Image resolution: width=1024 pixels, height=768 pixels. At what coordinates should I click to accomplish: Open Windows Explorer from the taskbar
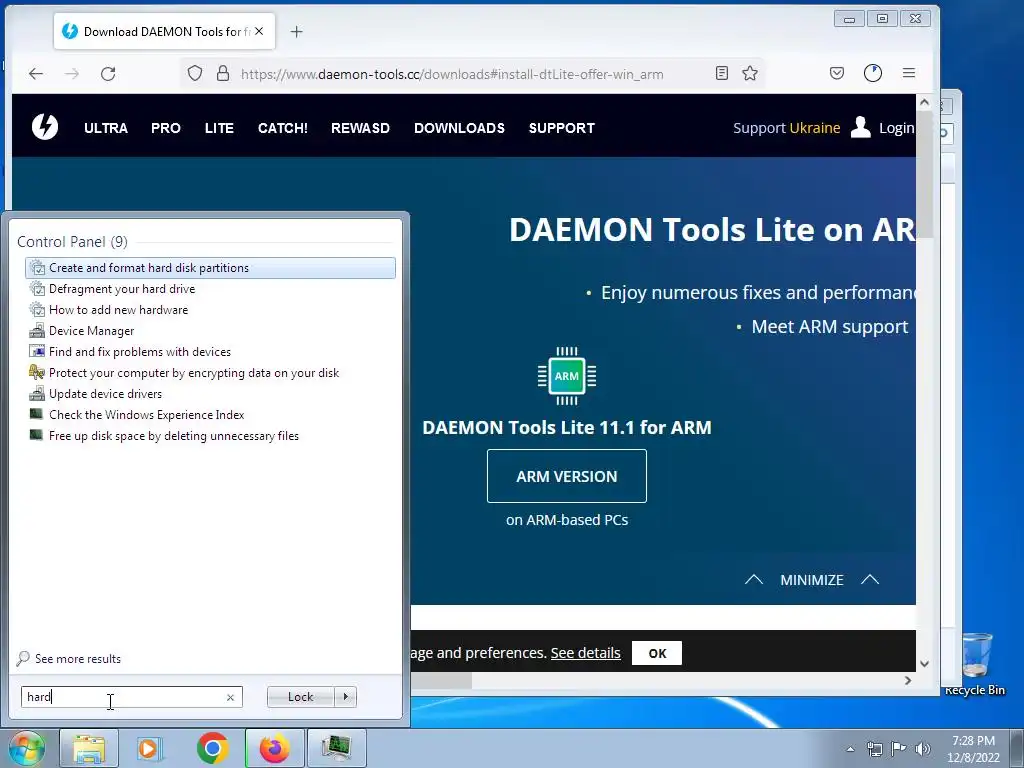89,748
